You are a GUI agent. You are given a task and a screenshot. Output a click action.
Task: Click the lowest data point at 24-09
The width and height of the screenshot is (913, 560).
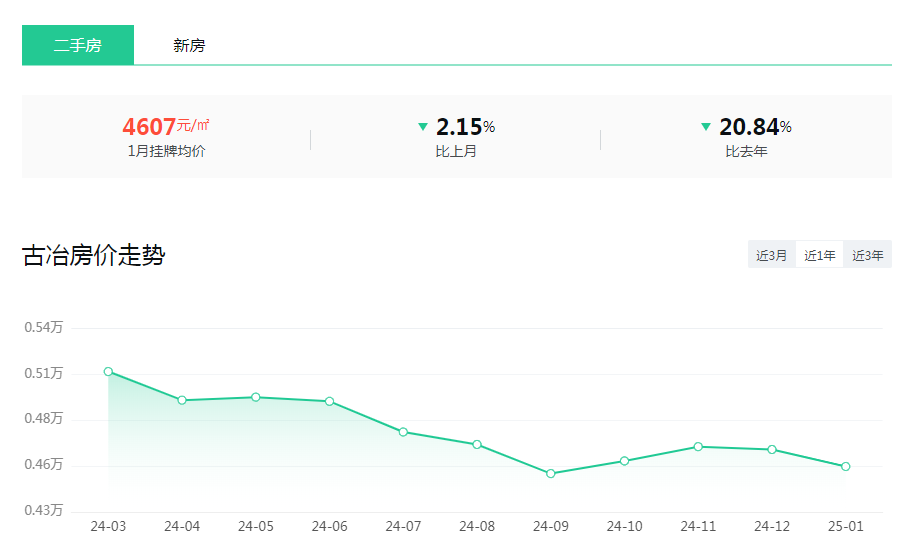(x=551, y=473)
